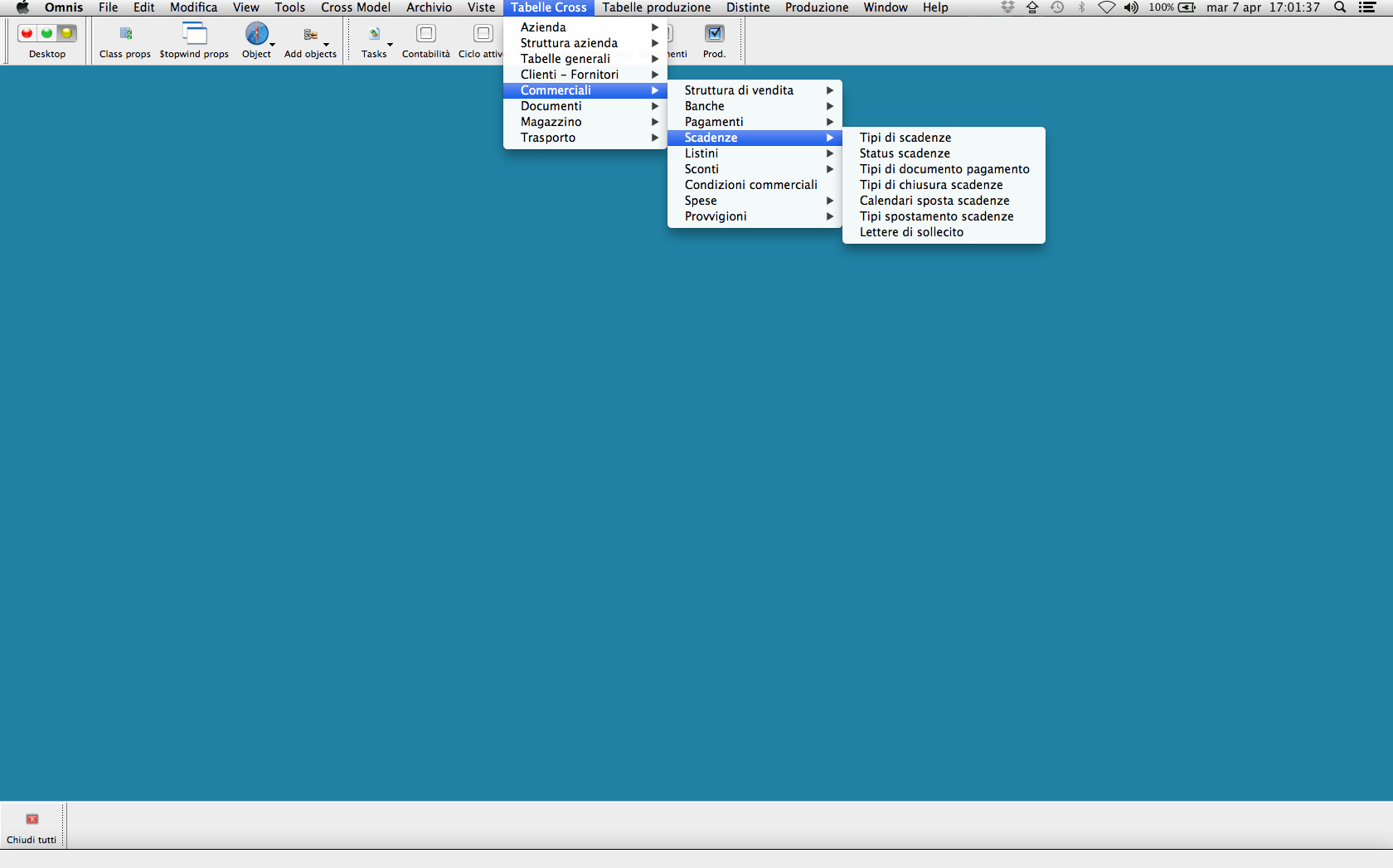Select Condizioni commerciali item
The image size is (1393, 868).
(750, 185)
